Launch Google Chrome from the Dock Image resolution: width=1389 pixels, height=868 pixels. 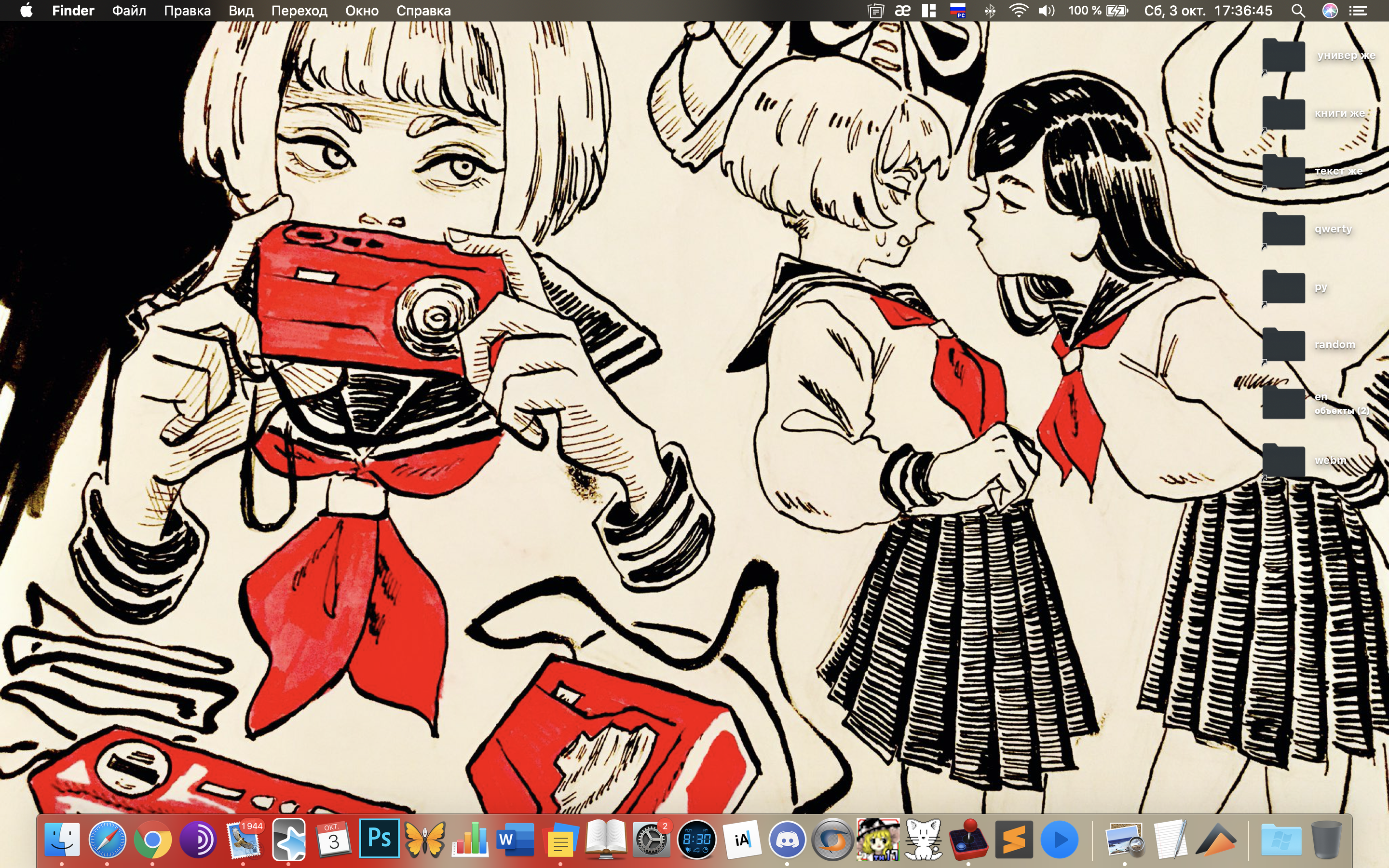(153, 841)
